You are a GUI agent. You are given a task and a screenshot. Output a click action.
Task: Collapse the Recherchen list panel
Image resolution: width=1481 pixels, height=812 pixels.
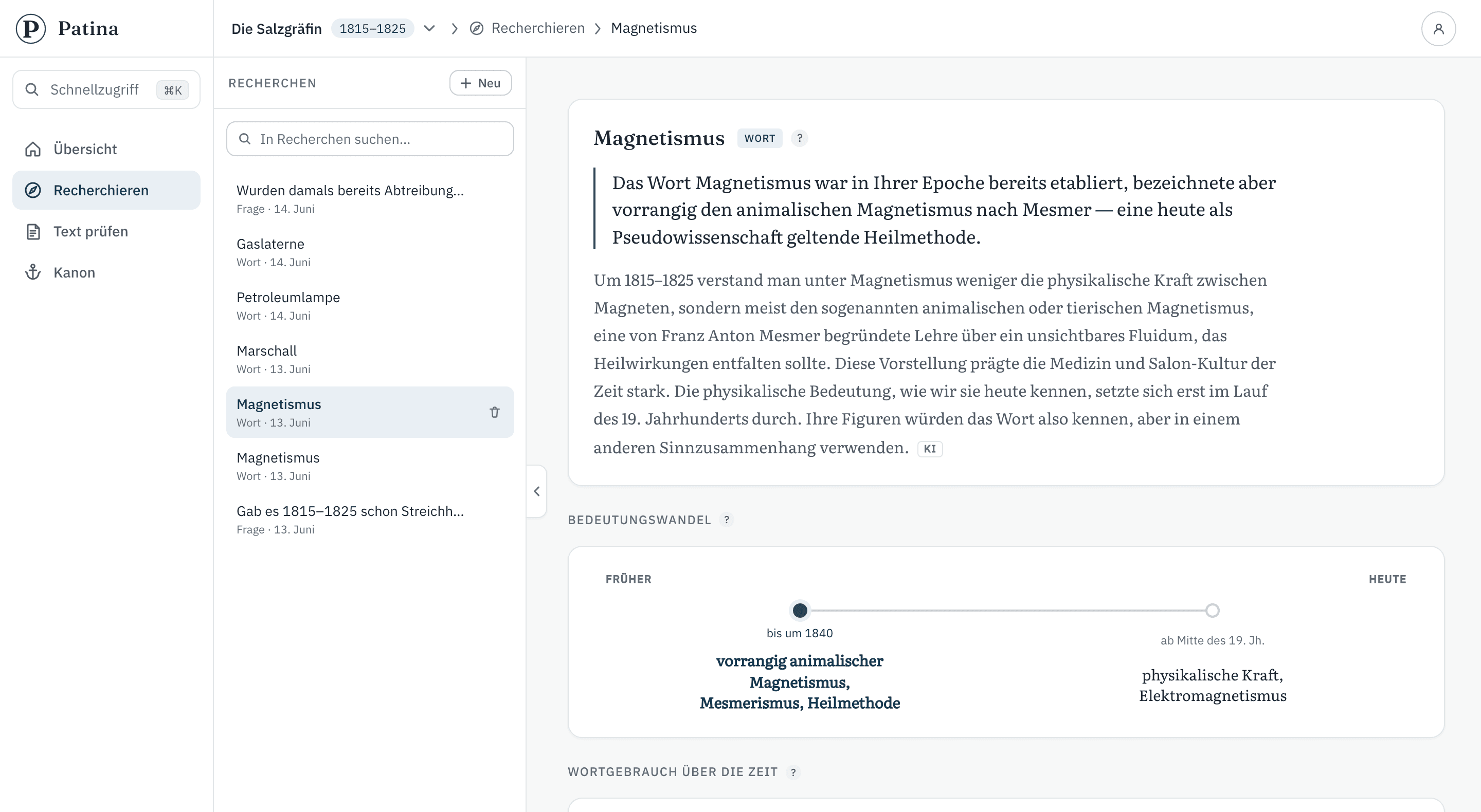click(x=536, y=491)
